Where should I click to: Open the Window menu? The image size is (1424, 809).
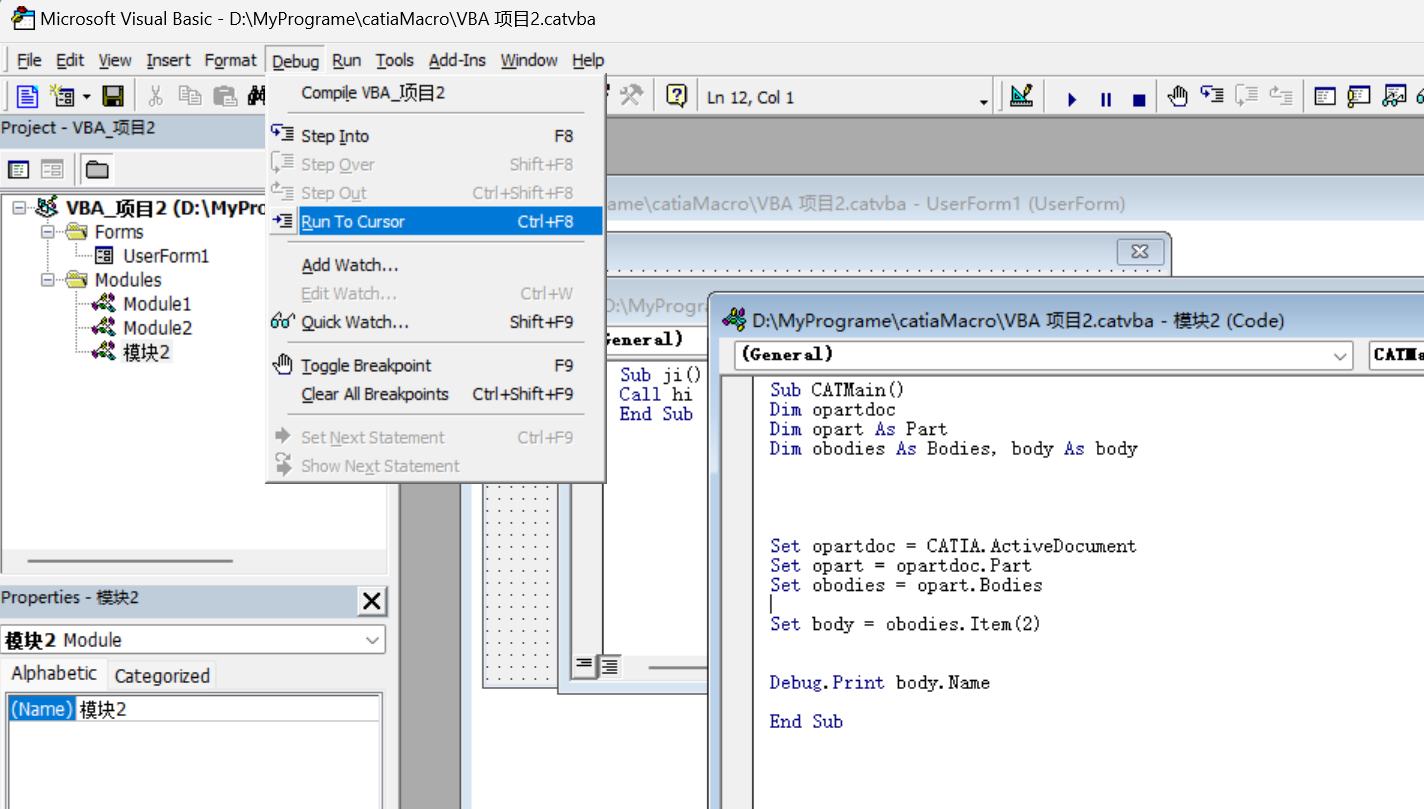point(529,60)
